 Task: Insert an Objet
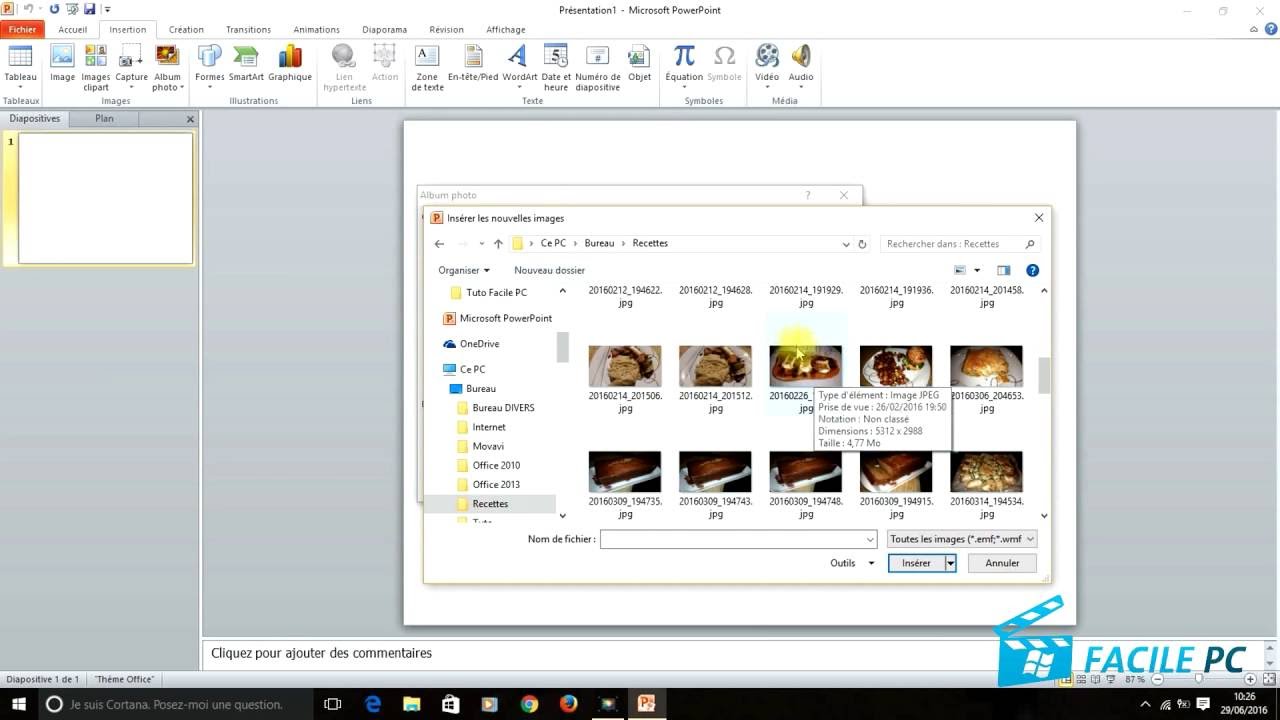click(x=639, y=63)
